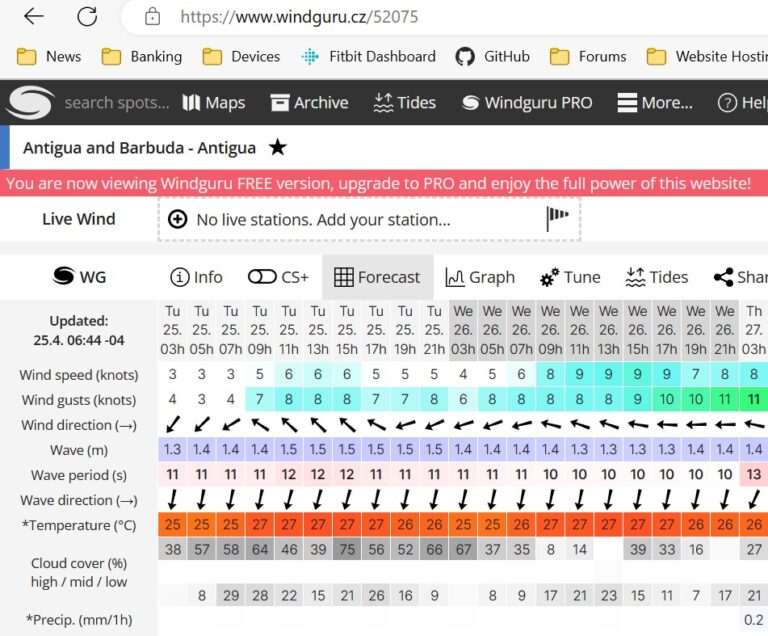Click the upgrade to PRO banner
Screen dimensions: 768x636
(x=378, y=183)
